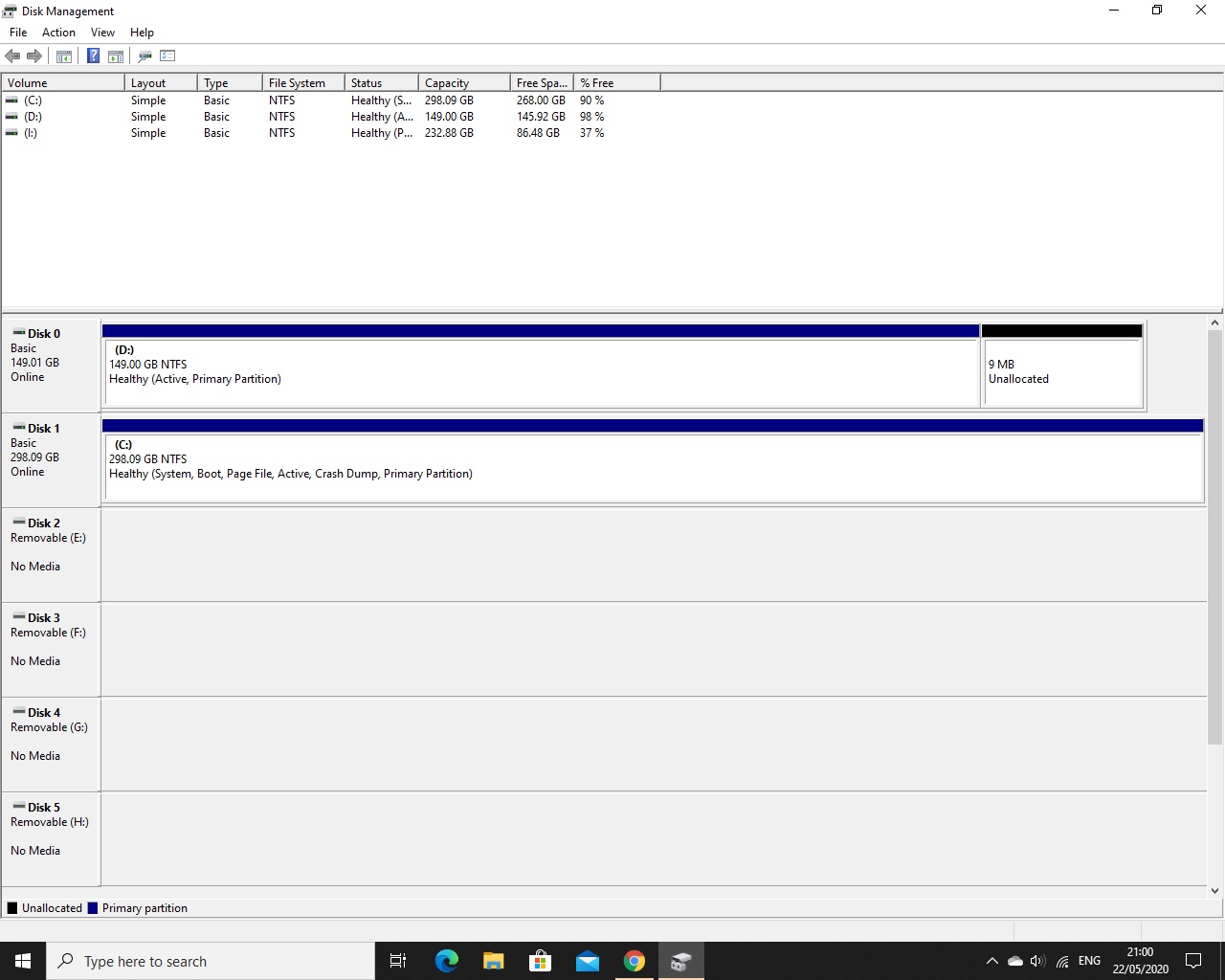Image resolution: width=1225 pixels, height=980 pixels.
Task: Sort by the File System column header
Action: tap(303, 83)
